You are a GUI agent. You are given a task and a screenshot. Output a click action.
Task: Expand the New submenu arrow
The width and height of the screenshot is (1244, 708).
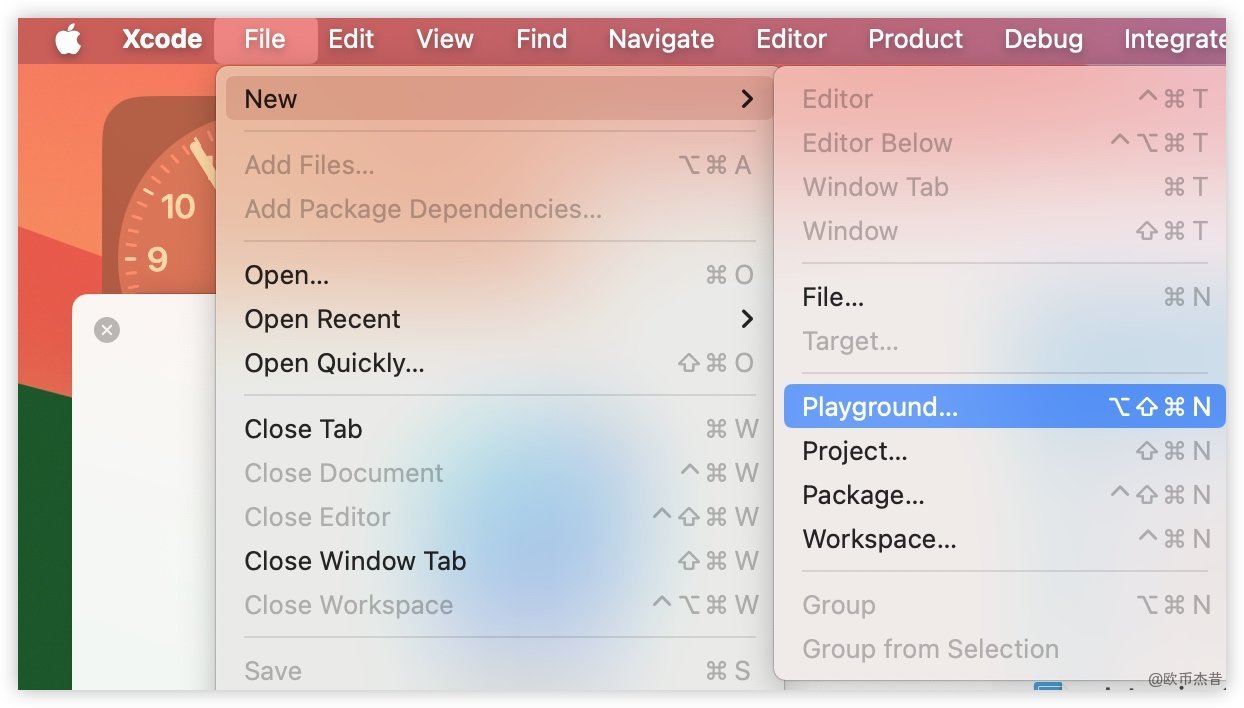point(746,99)
